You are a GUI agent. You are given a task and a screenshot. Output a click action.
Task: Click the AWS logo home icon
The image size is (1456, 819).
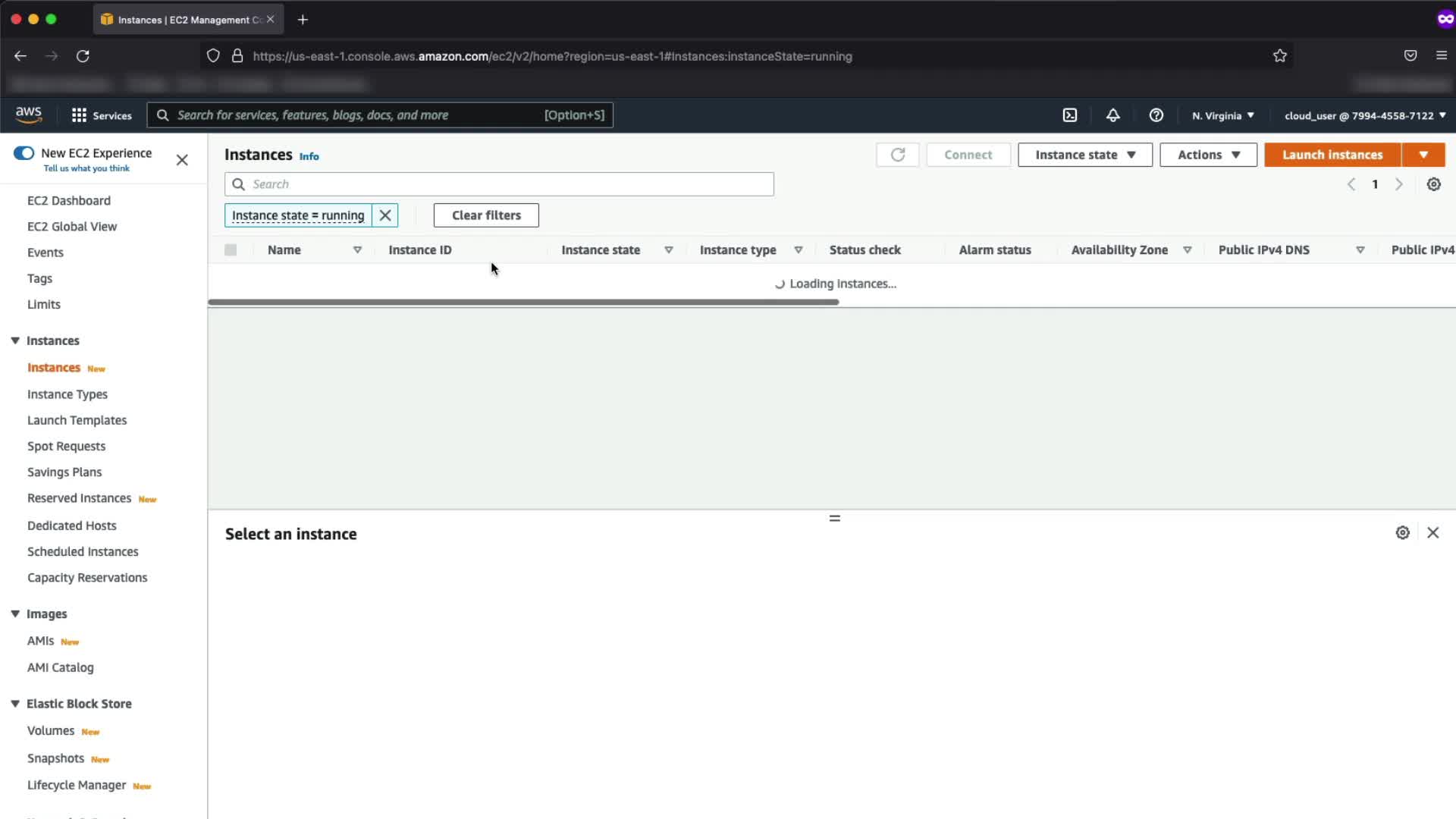click(x=29, y=115)
